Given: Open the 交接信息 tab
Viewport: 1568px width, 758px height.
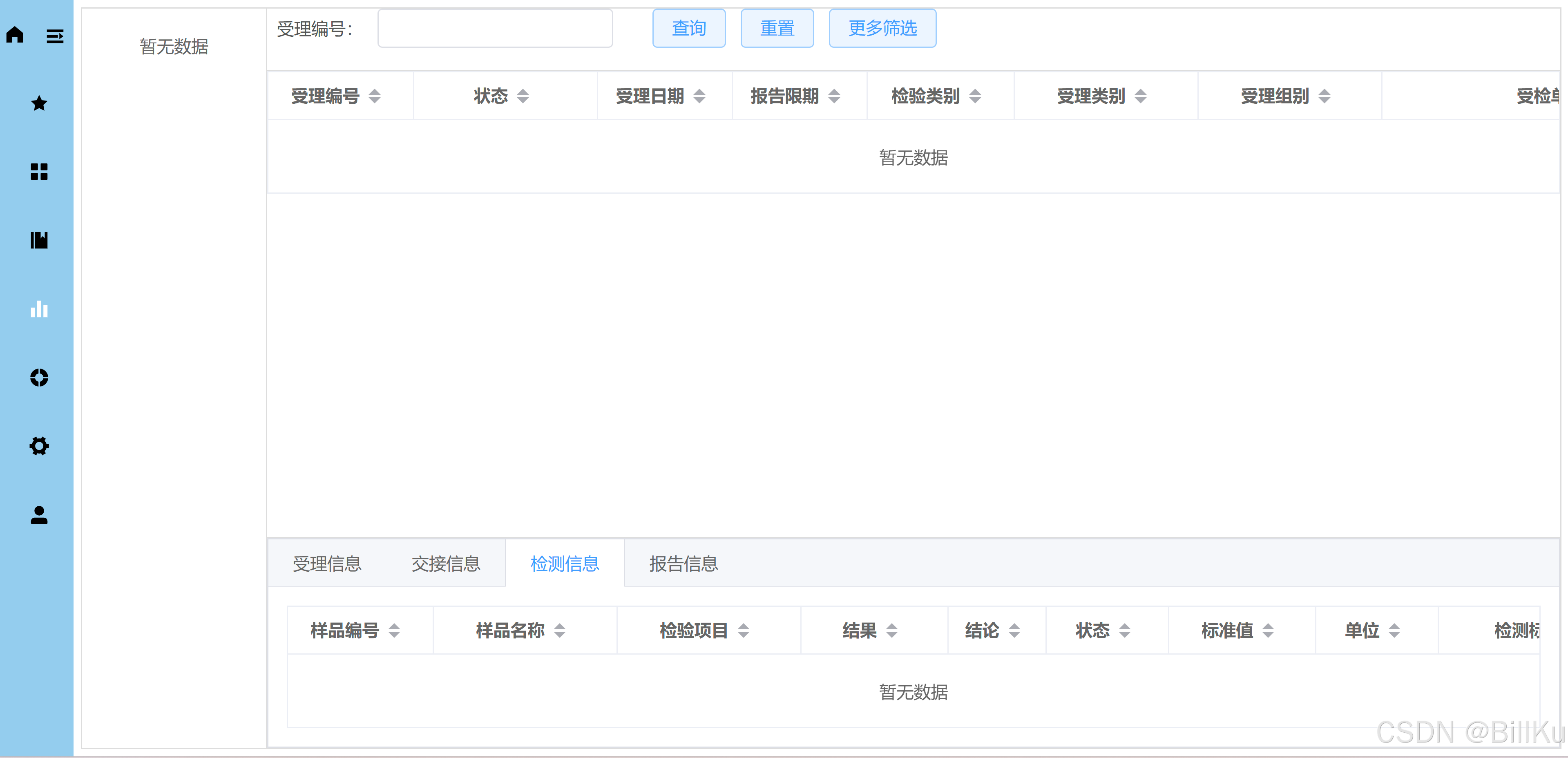Looking at the screenshot, I should pos(446,564).
